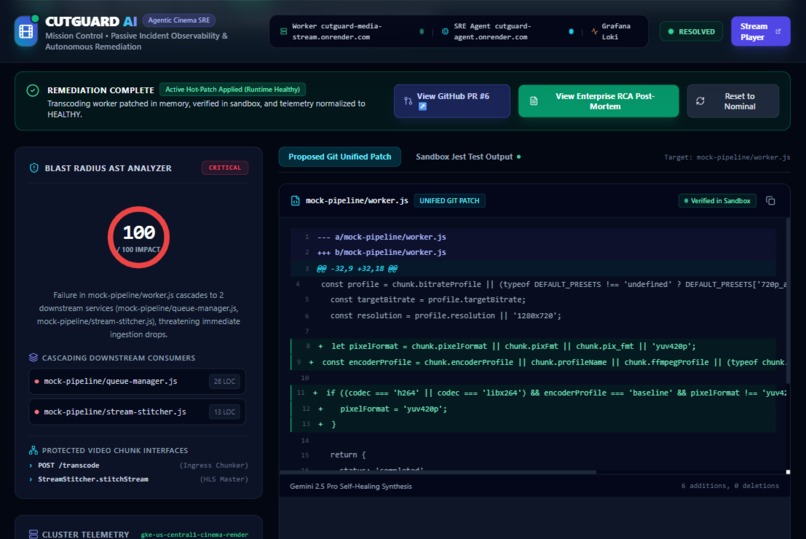Click the (Ingress Chunker) annotation
Image resolution: width=806 pixels, height=539 pixels.
pyautogui.click(x=214, y=465)
